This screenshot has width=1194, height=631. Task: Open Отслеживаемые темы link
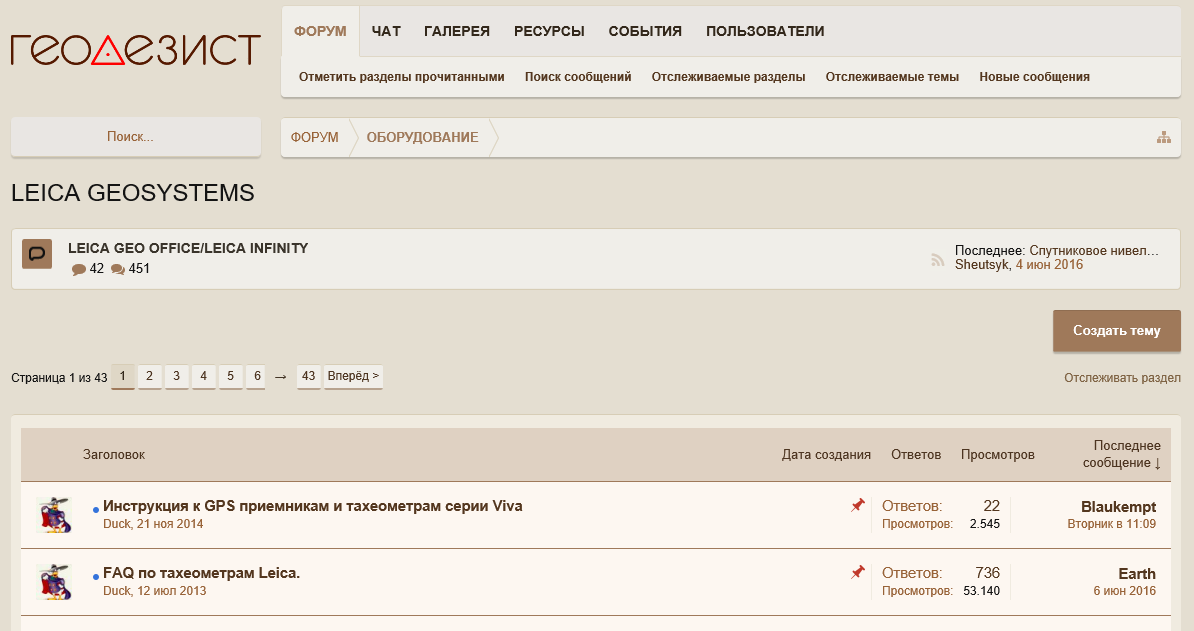click(892, 77)
